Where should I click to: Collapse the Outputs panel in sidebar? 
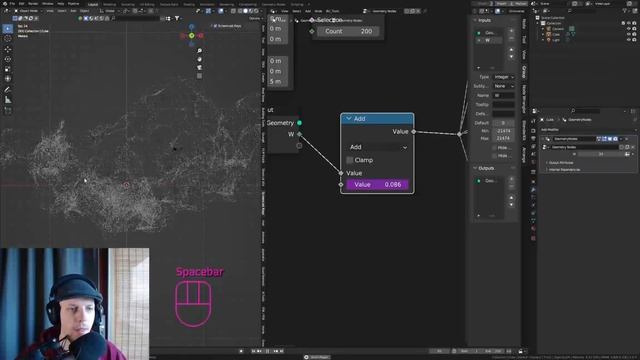pyautogui.click(x=476, y=168)
